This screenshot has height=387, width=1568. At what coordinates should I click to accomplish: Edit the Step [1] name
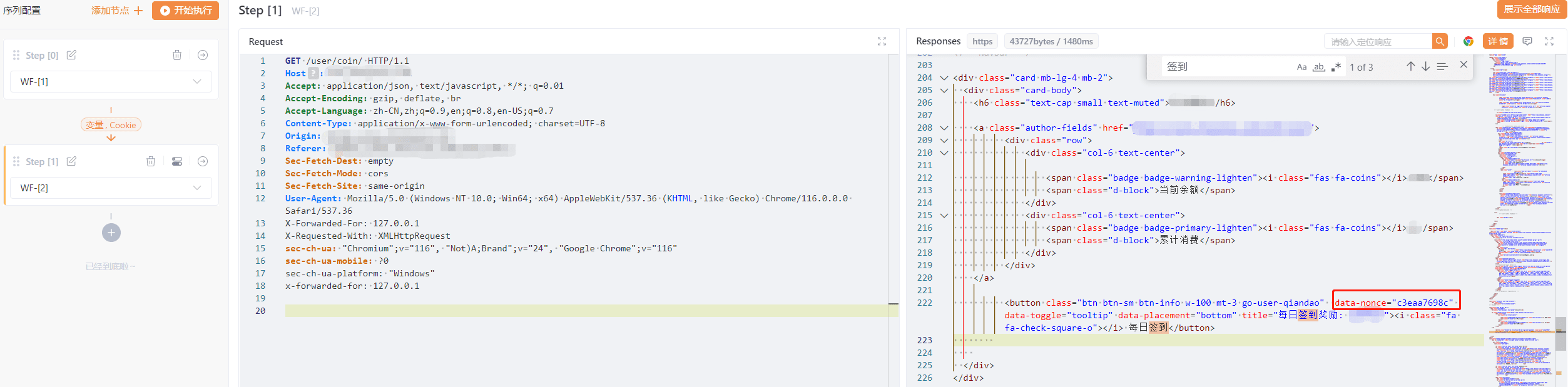click(x=71, y=161)
